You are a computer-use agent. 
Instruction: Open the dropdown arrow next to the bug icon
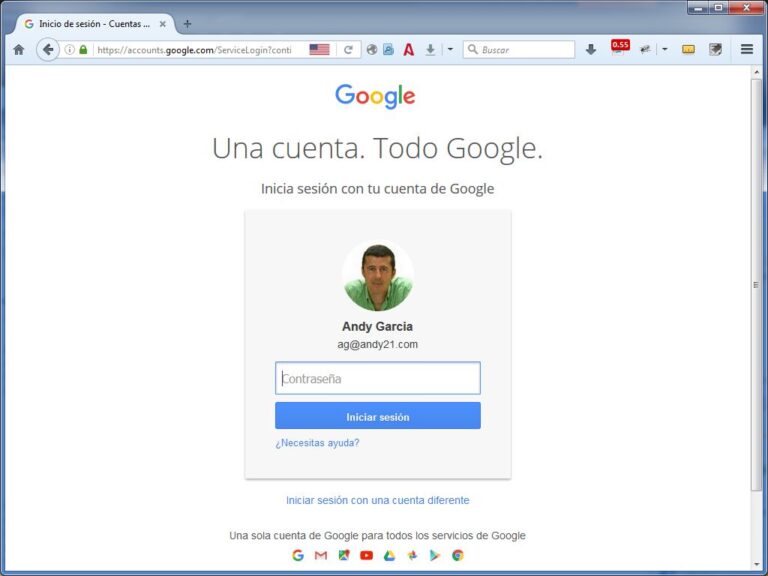665,49
